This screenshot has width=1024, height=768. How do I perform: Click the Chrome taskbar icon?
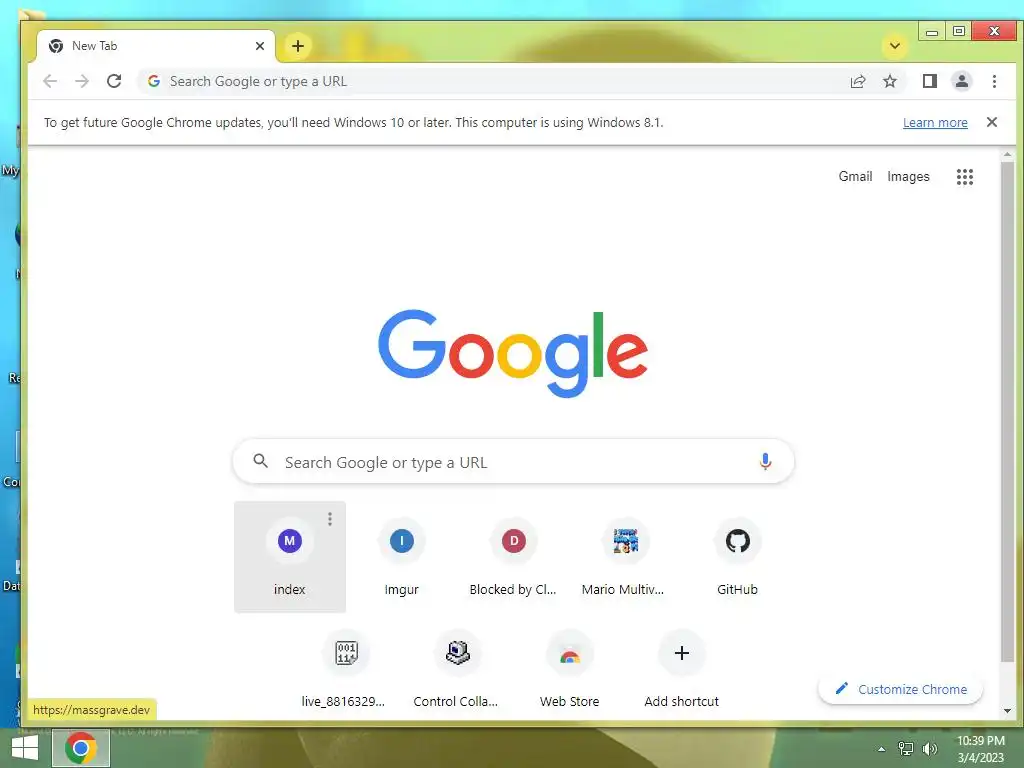click(80, 748)
